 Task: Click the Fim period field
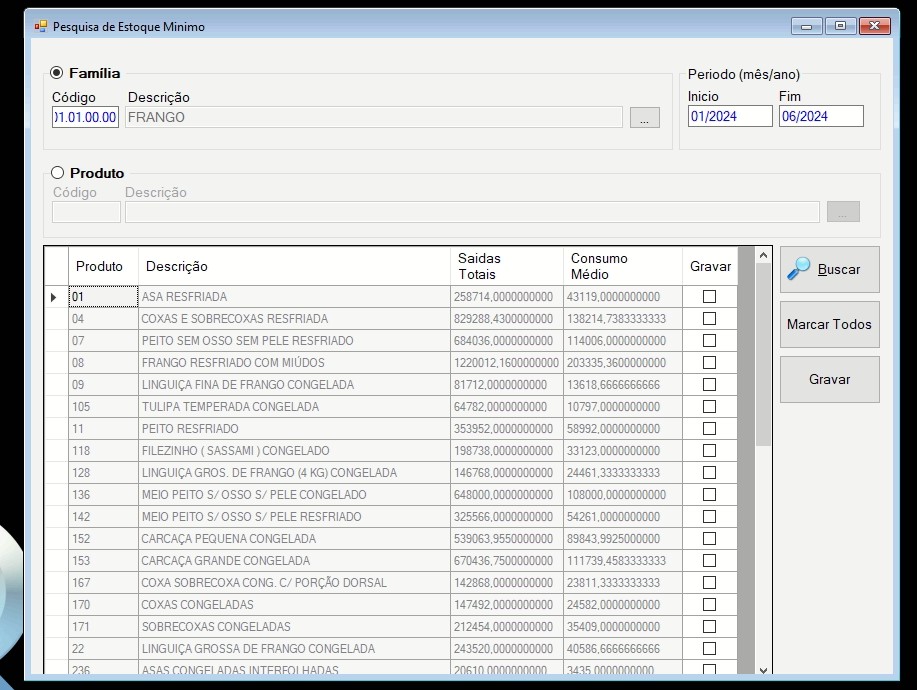click(x=821, y=116)
